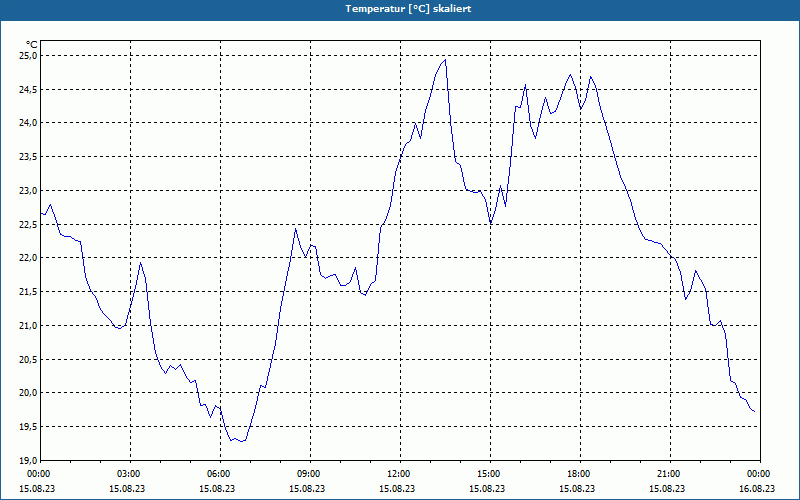This screenshot has height=500, width=800.
Task: Click the 24,5 y-axis label
Action: point(28,89)
